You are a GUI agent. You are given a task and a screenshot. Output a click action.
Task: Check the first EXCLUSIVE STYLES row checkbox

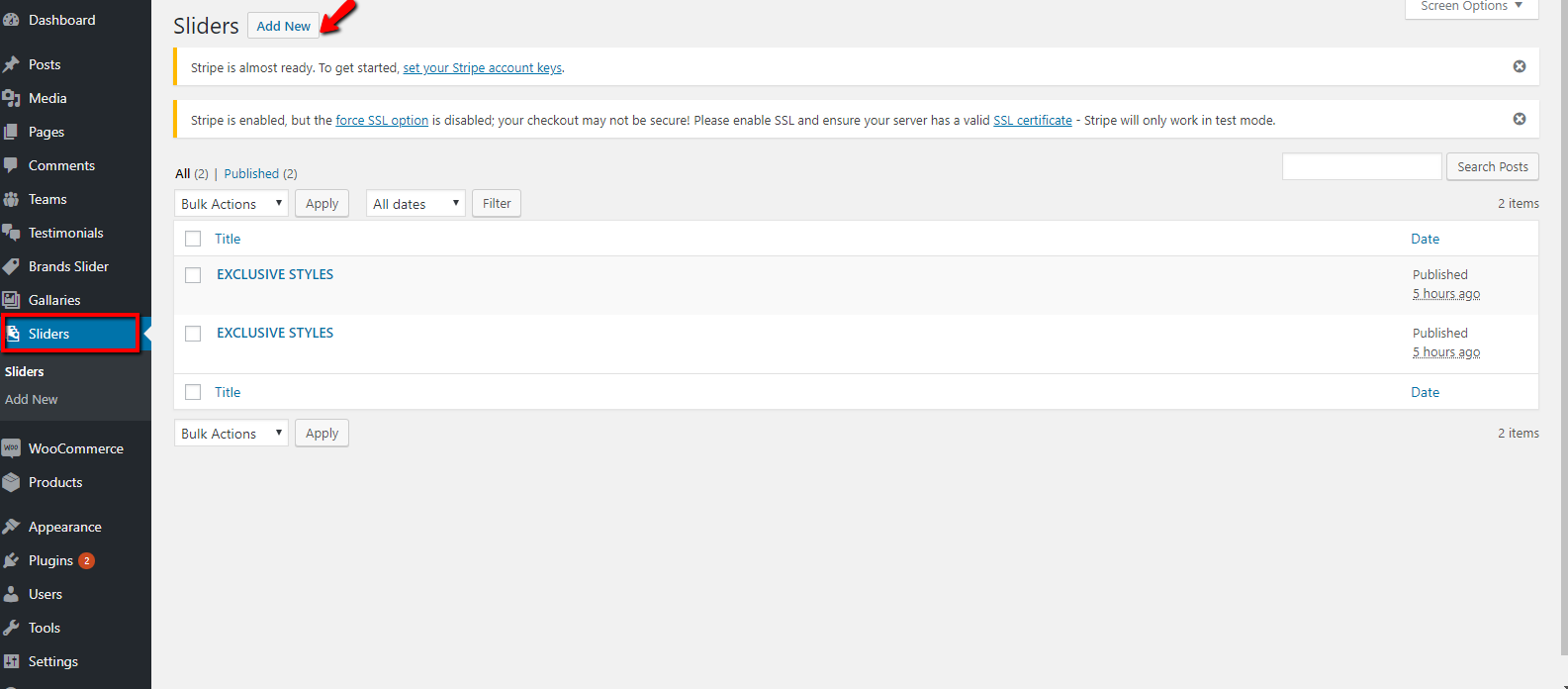[193, 275]
